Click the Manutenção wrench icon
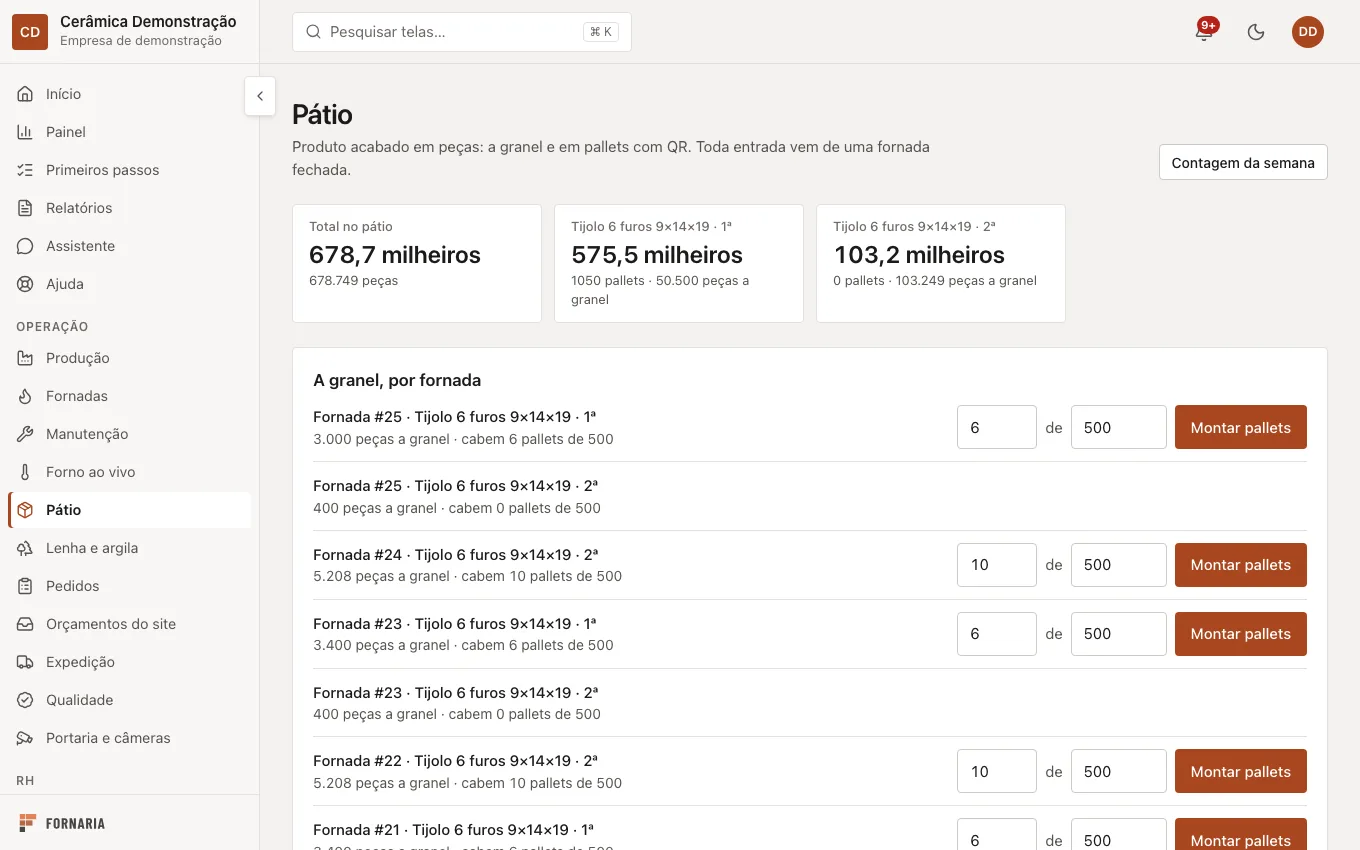The width and height of the screenshot is (1360, 850). (25, 434)
